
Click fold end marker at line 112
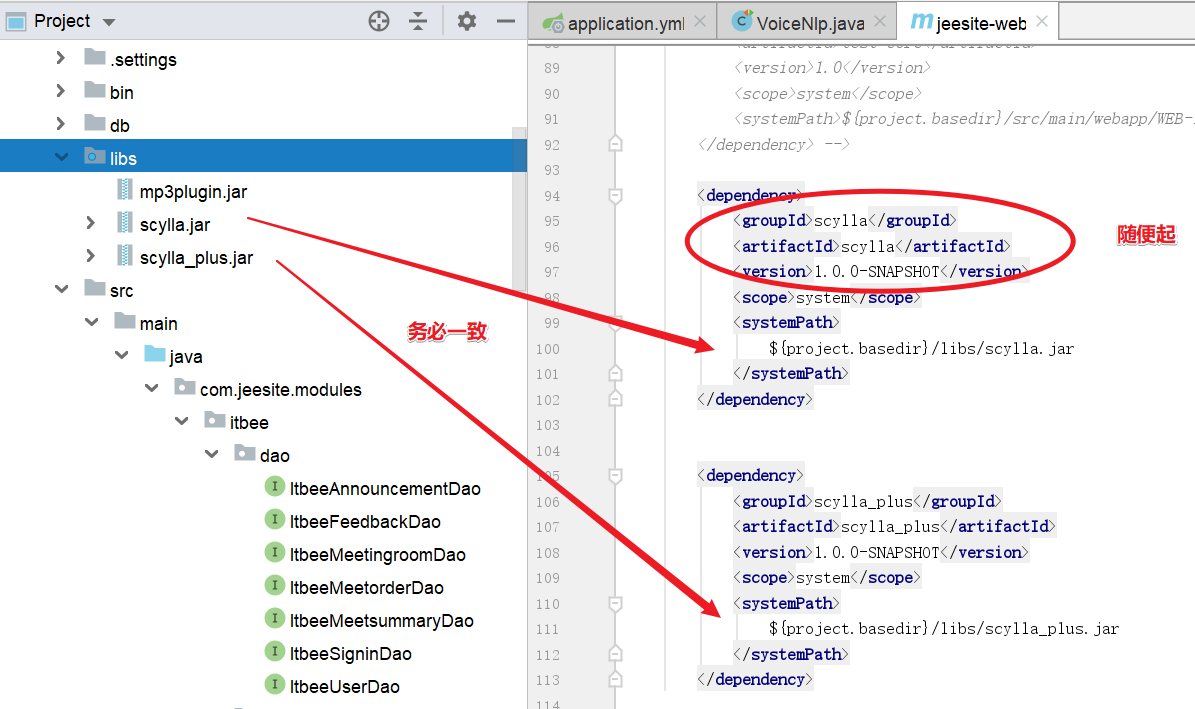tap(616, 654)
